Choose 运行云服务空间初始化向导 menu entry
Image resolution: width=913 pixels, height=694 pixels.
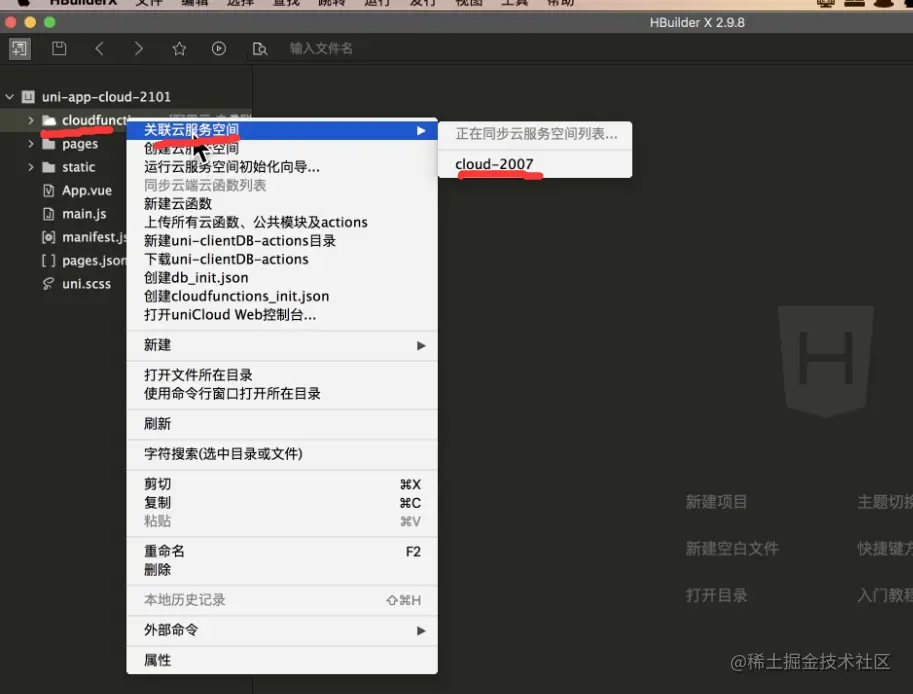pyautogui.click(x=282, y=167)
